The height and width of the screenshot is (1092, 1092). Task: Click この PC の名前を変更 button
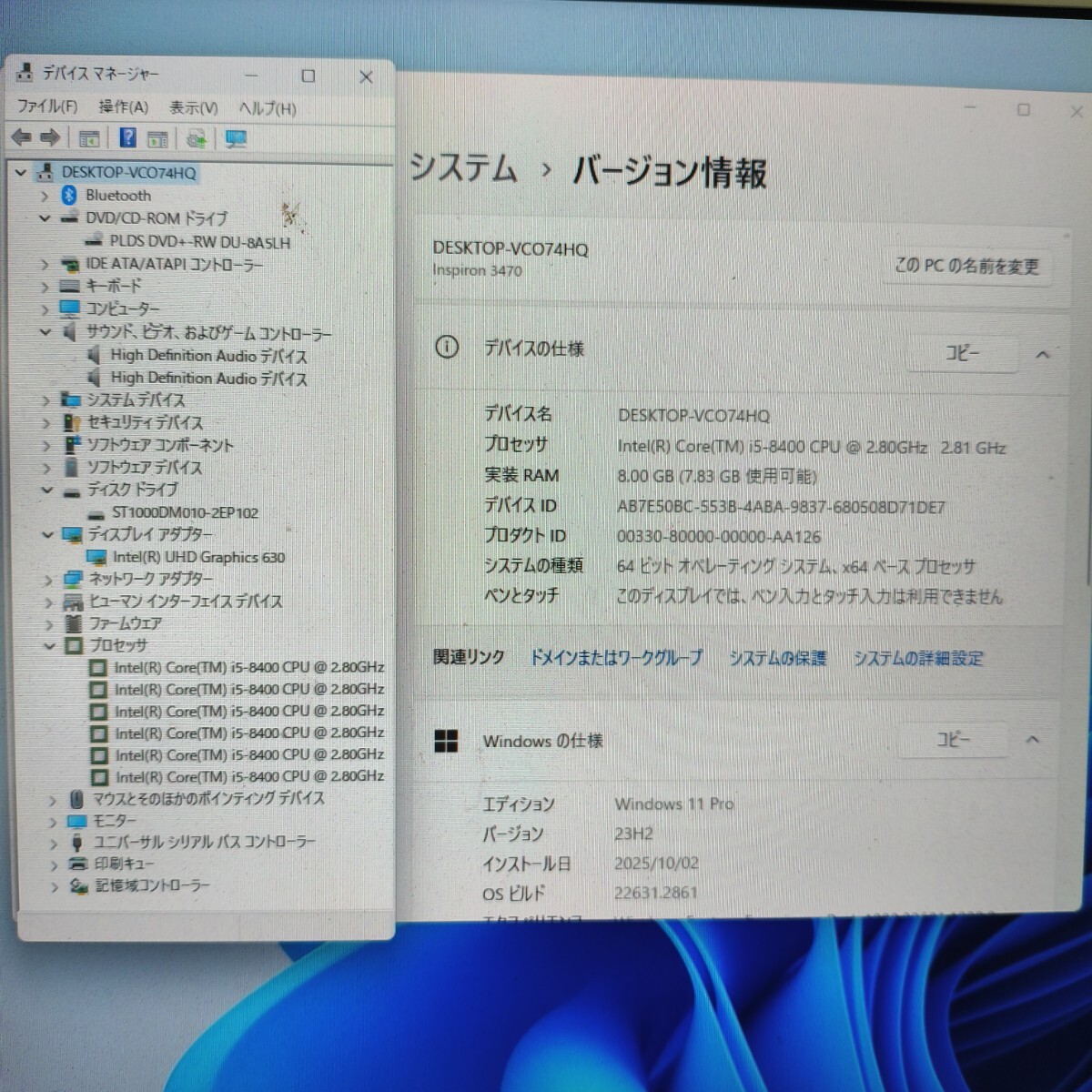pos(966,266)
